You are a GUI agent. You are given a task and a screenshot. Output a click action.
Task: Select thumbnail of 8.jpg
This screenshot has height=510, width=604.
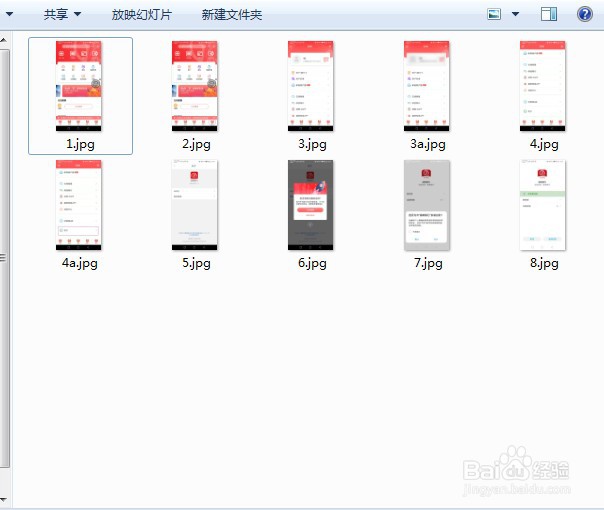[x=542, y=205]
